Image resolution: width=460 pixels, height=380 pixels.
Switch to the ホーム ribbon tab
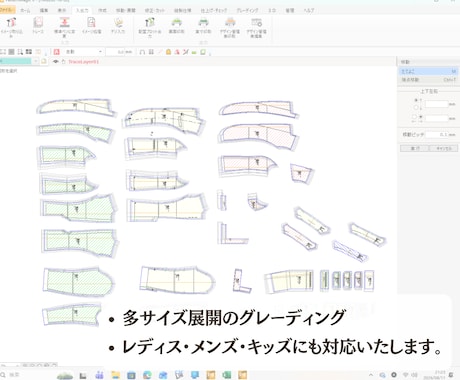[25, 10]
